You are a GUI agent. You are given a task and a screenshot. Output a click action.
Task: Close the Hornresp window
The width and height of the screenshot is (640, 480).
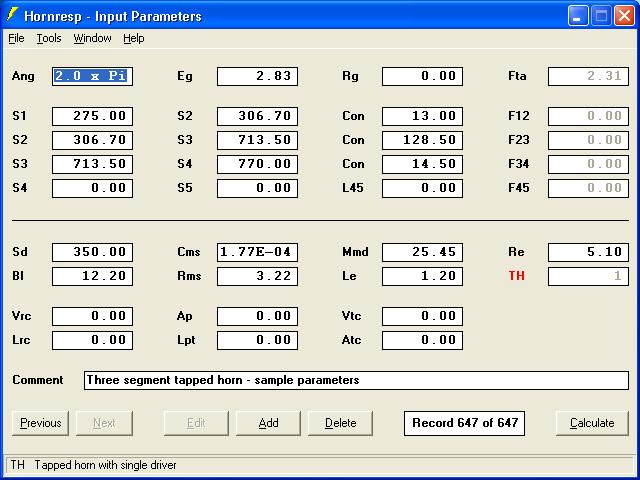coord(624,16)
